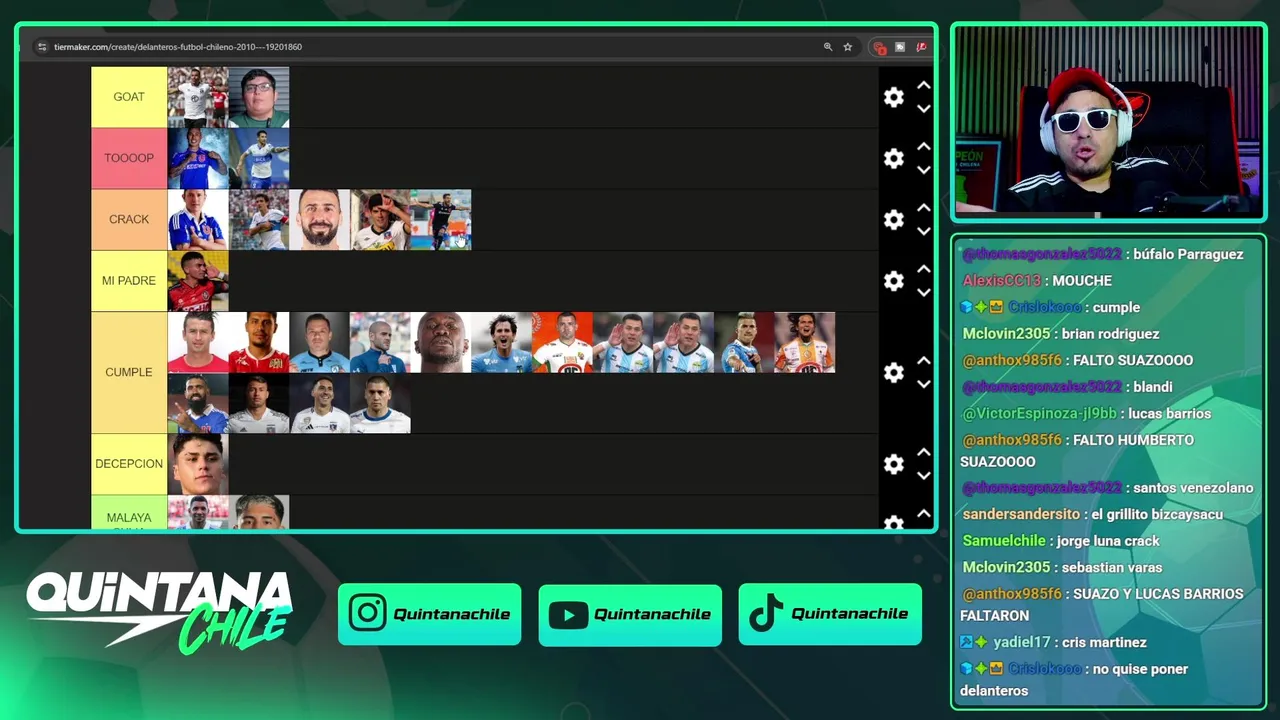This screenshot has height=720, width=1280.
Task: Click sandersandersito 'el grillito bizcaysacu' message
Action: click(x=1092, y=514)
